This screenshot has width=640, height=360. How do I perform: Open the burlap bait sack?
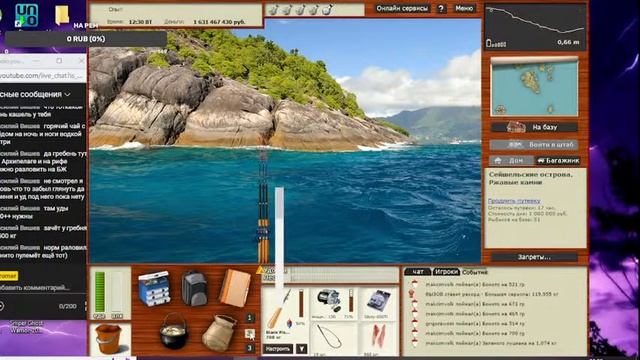click(x=220, y=333)
